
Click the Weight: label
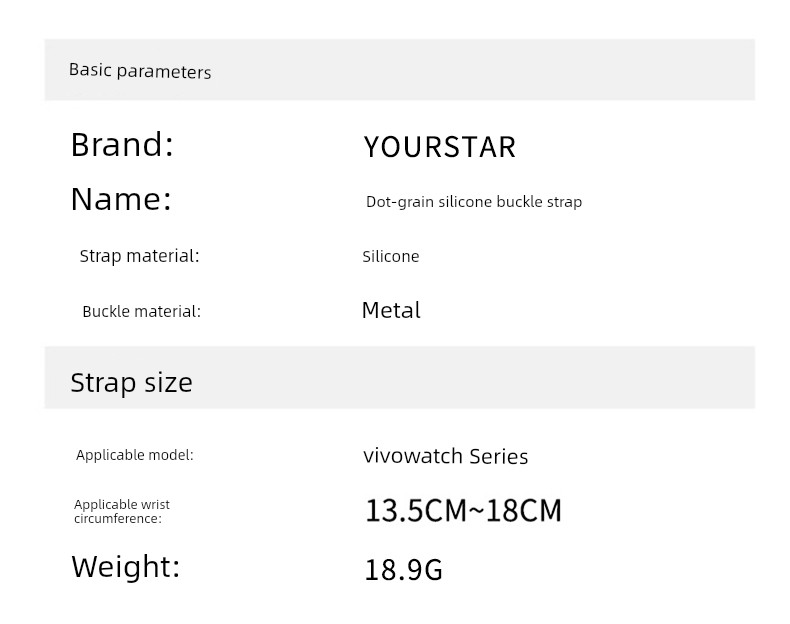click(x=126, y=567)
